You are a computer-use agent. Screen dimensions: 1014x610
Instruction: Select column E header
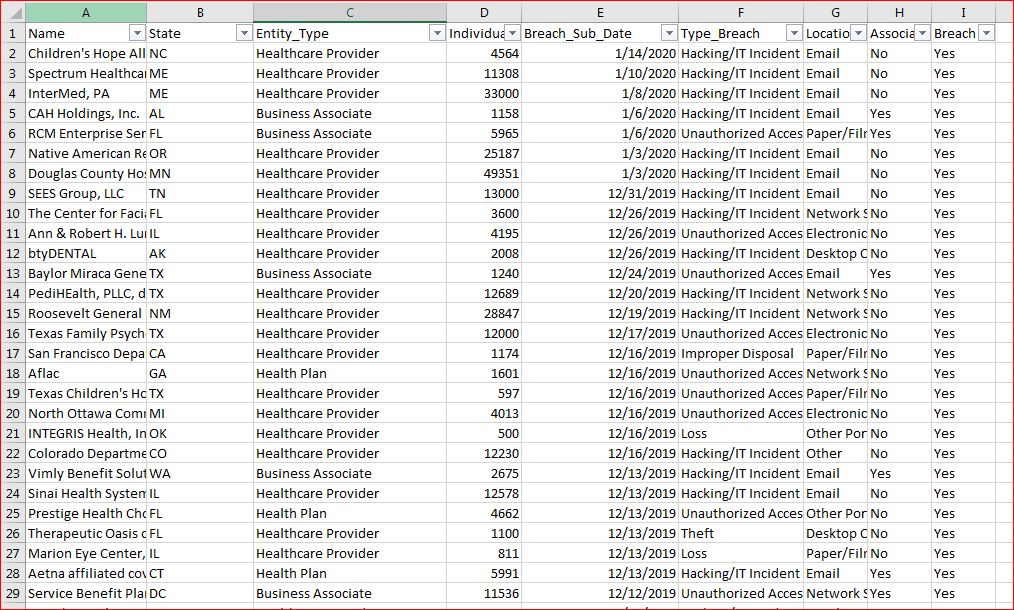click(600, 12)
